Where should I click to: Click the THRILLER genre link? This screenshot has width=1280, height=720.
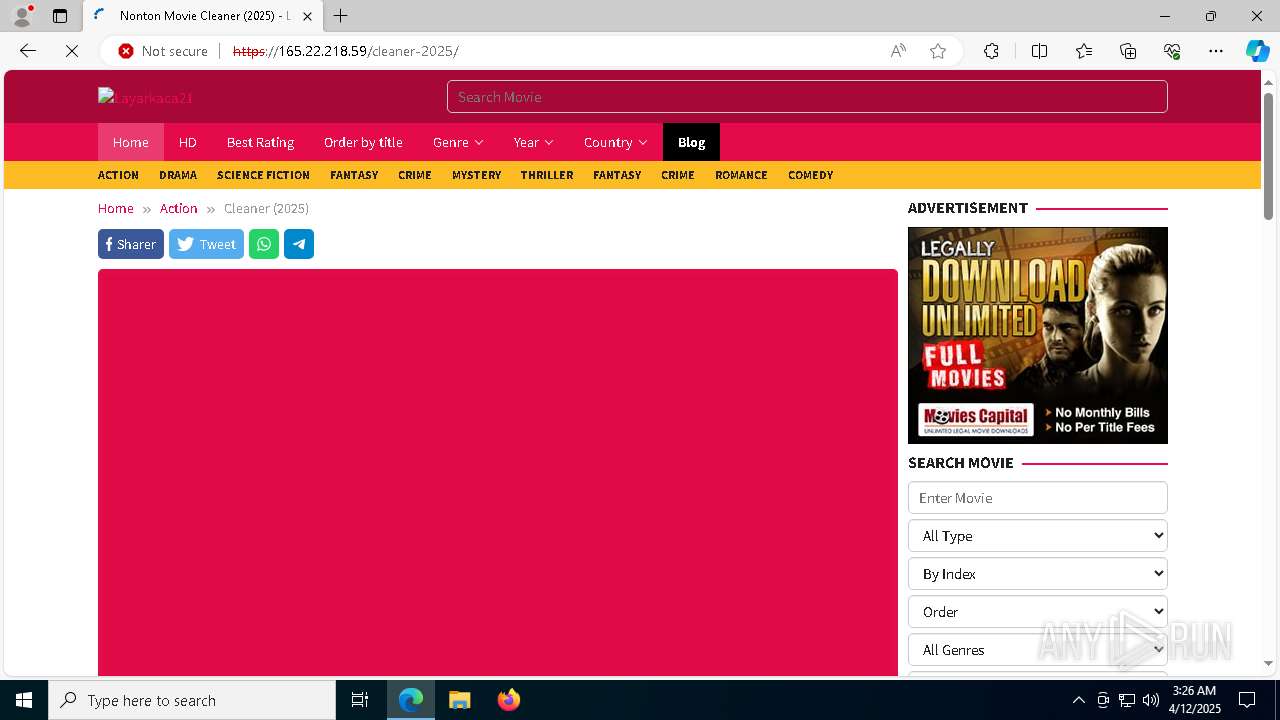click(x=547, y=175)
